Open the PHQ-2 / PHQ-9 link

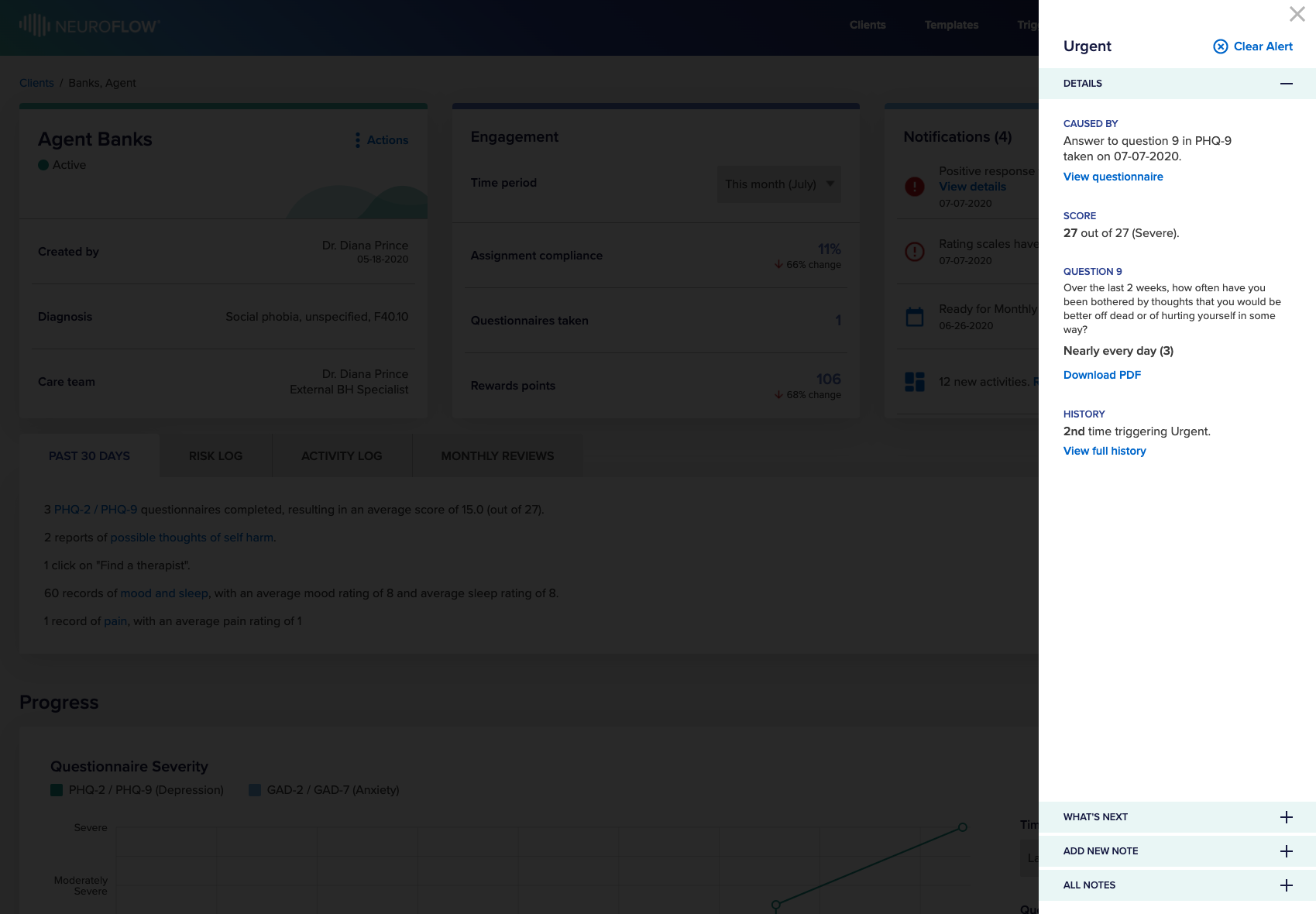[95, 510]
